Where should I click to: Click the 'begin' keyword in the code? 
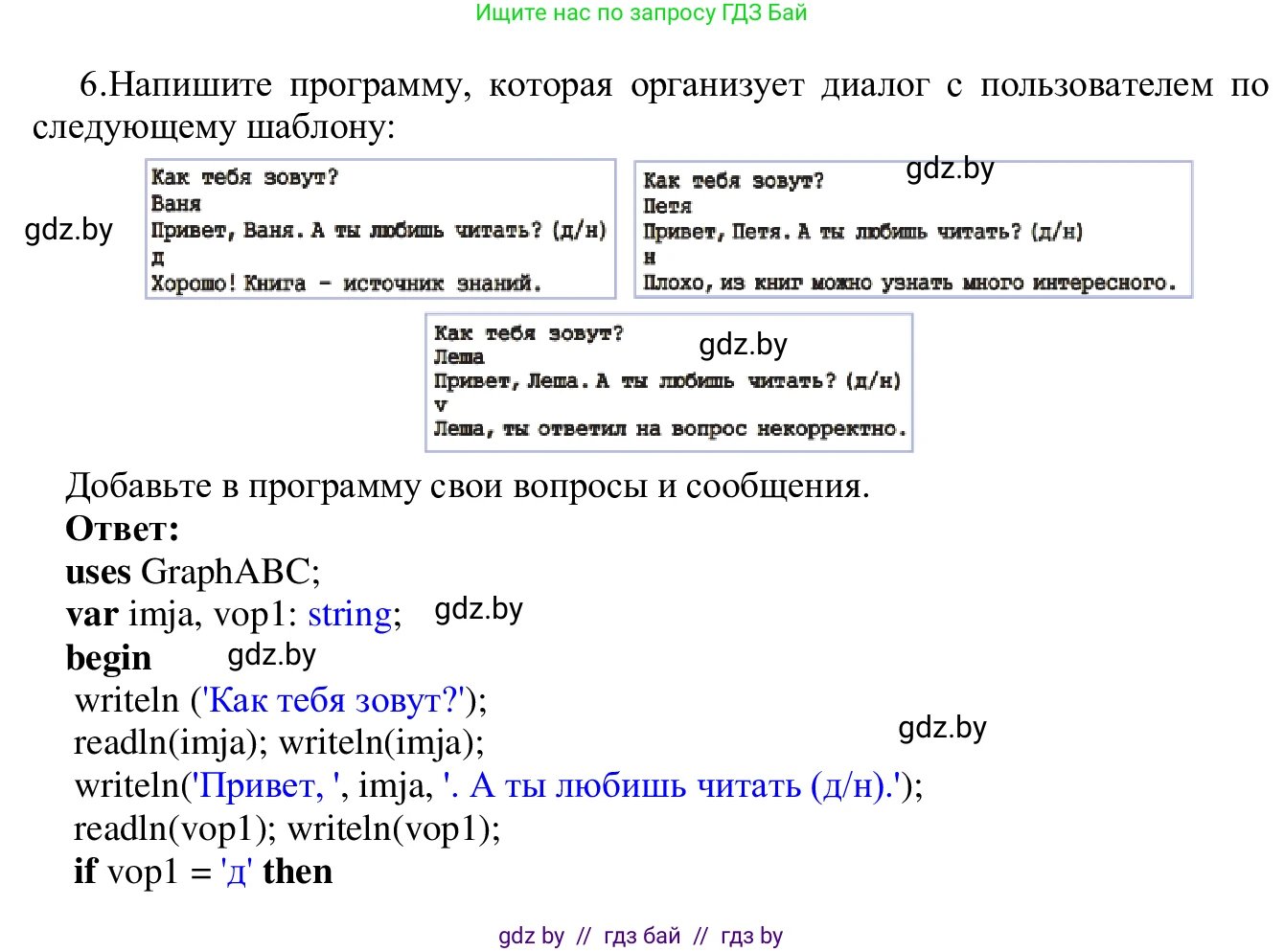tap(108, 657)
